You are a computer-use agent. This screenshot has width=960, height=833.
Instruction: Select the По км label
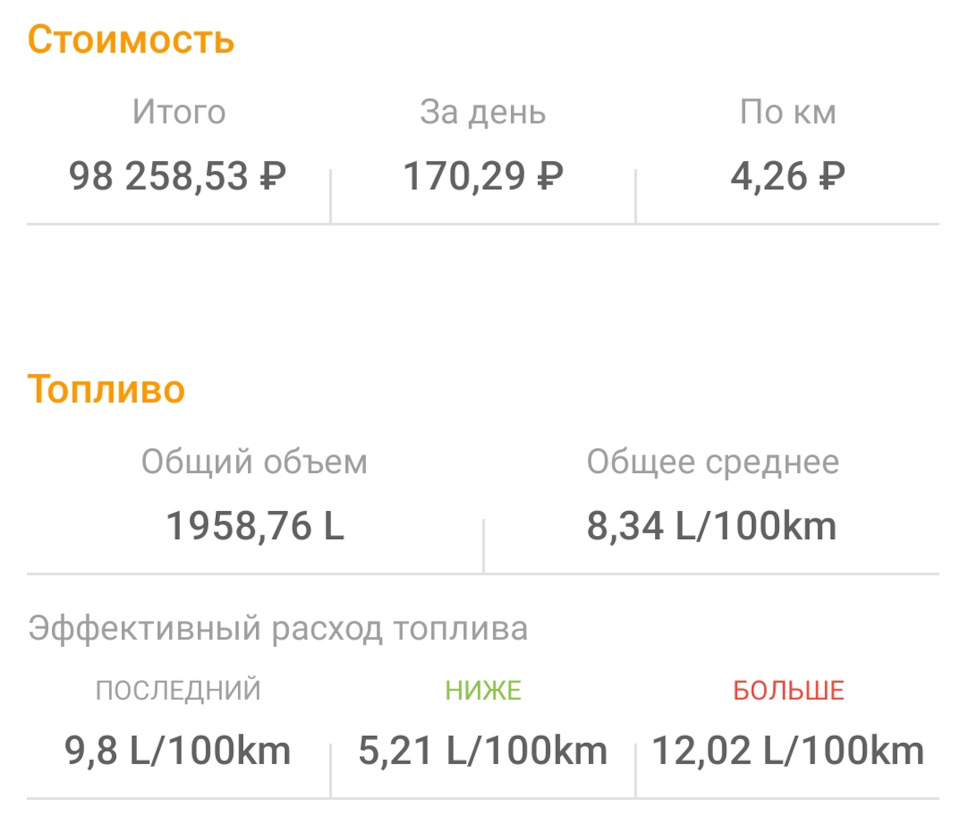pos(788,112)
